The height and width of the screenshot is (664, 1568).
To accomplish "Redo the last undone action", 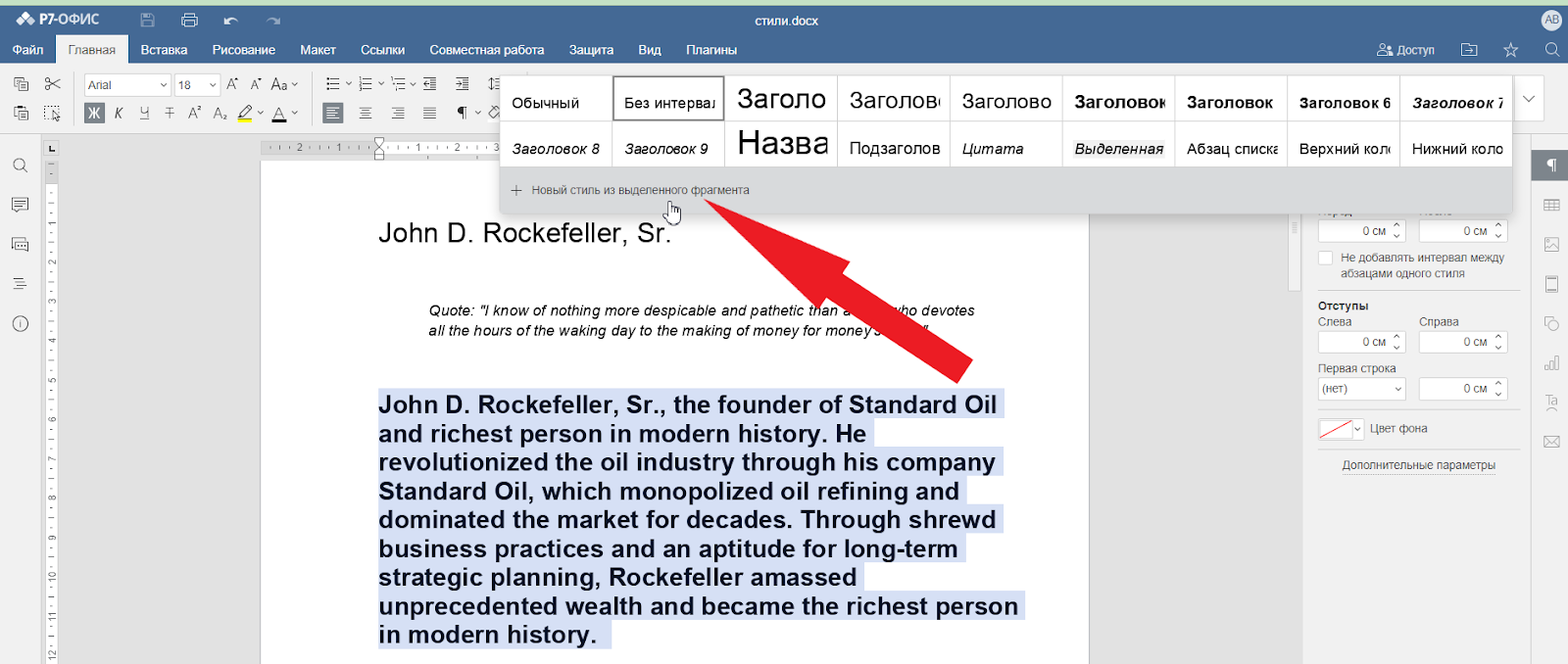I will pos(273,21).
